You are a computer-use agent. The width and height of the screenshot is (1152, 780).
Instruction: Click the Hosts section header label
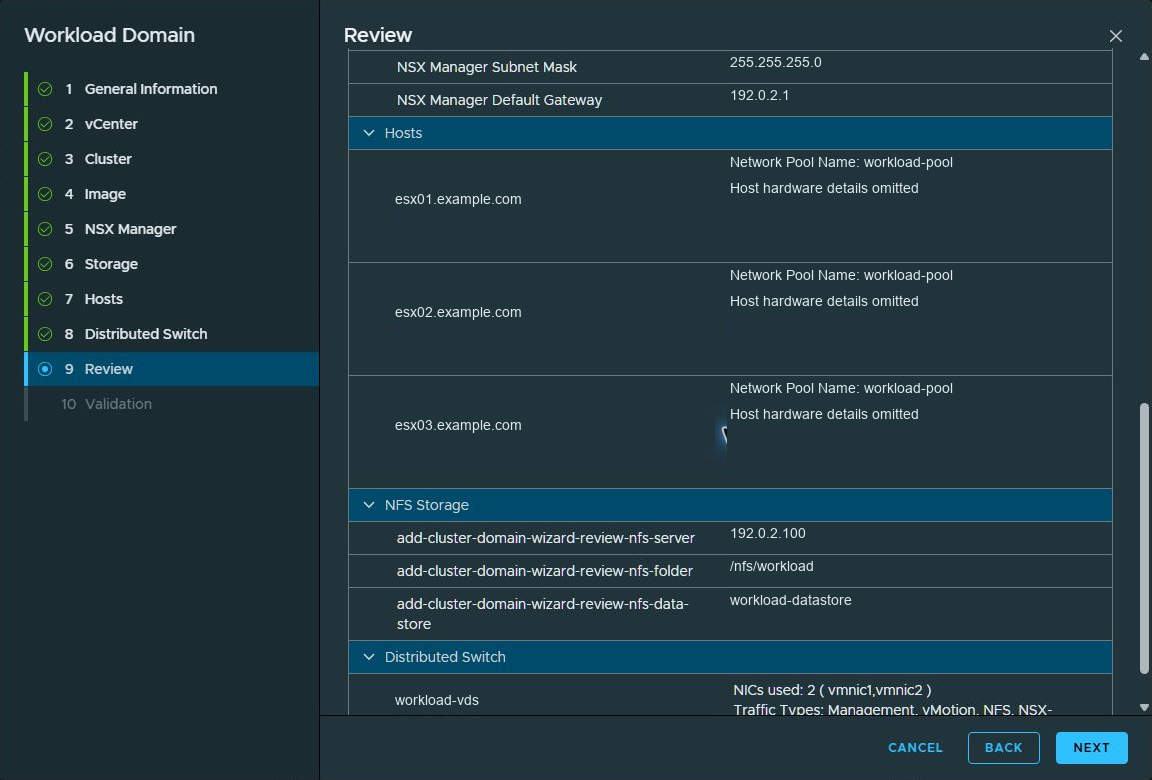click(x=403, y=133)
